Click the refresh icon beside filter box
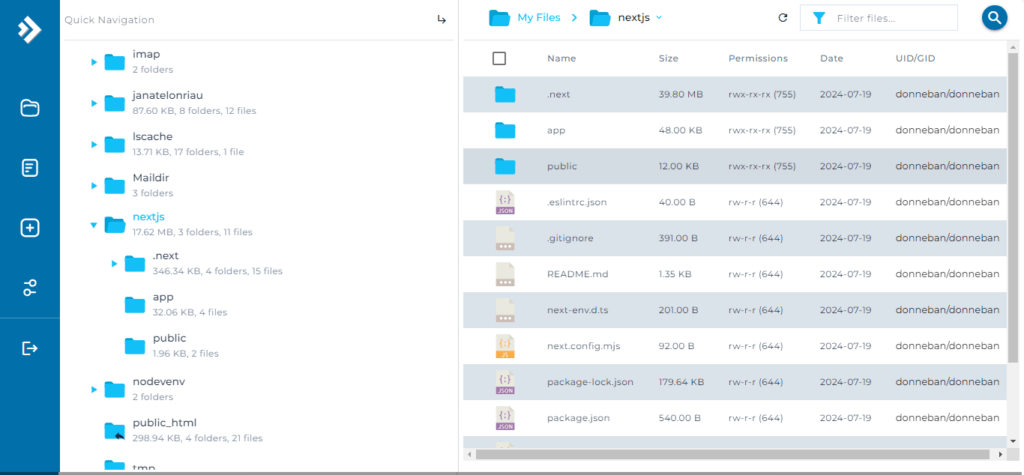The height and width of the screenshot is (475, 1024). tap(783, 18)
